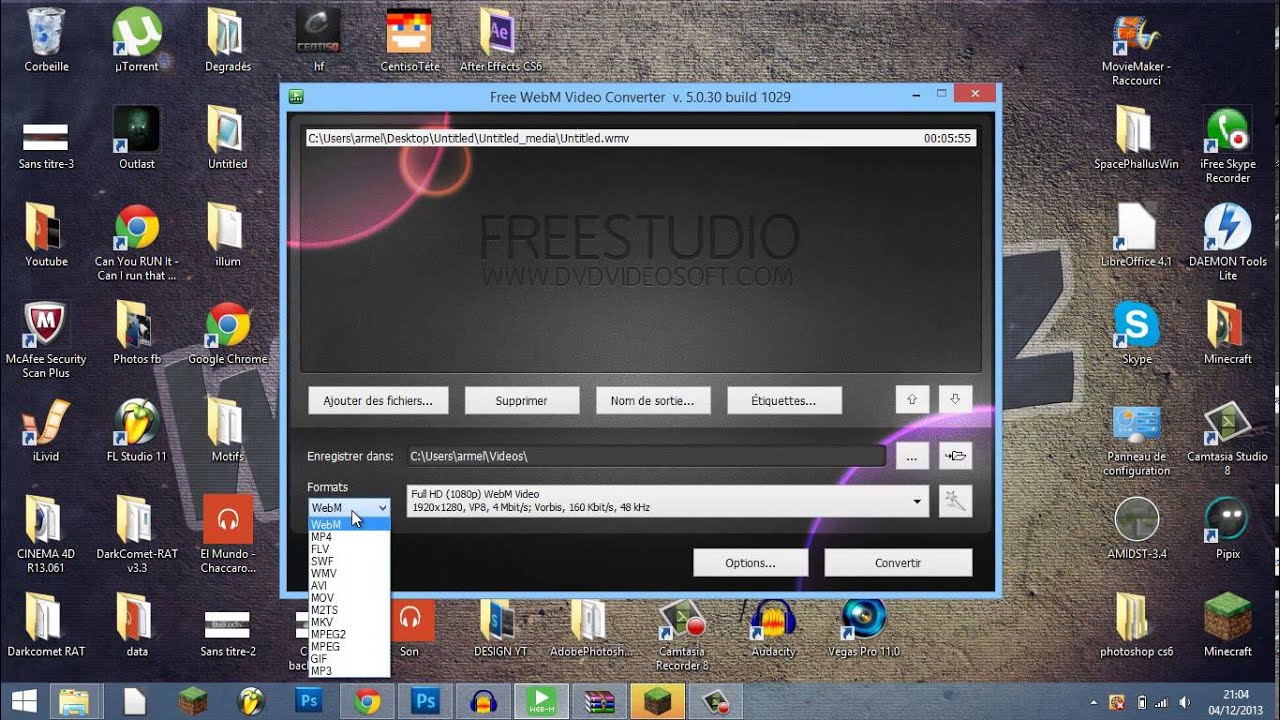Image resolution: width=1280 pixels, height=720 pixels.
Task: Launch iFree Skype Recorder
Action: [1227, 145]
